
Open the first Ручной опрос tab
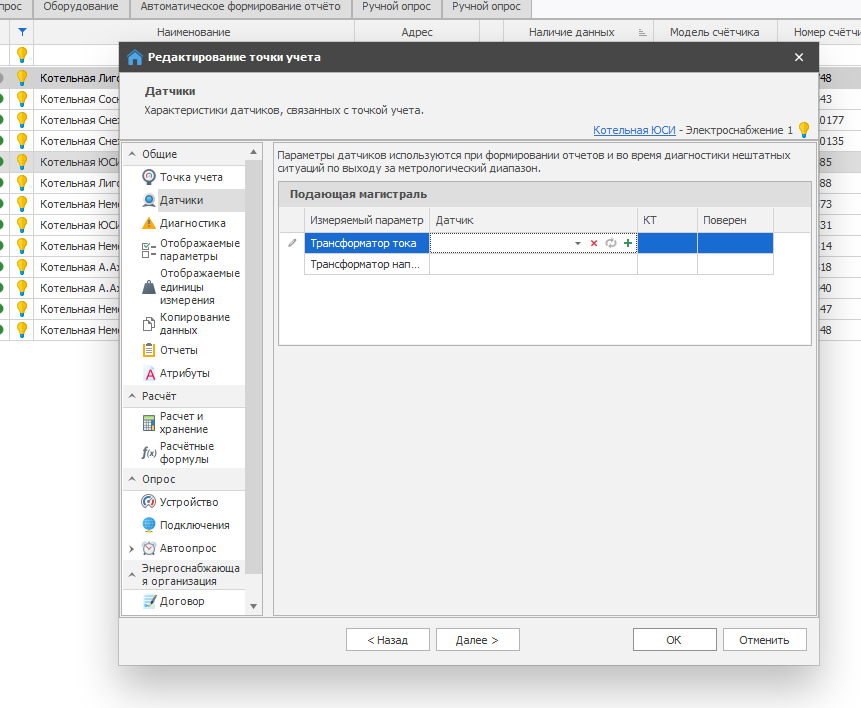click(396, 7)
